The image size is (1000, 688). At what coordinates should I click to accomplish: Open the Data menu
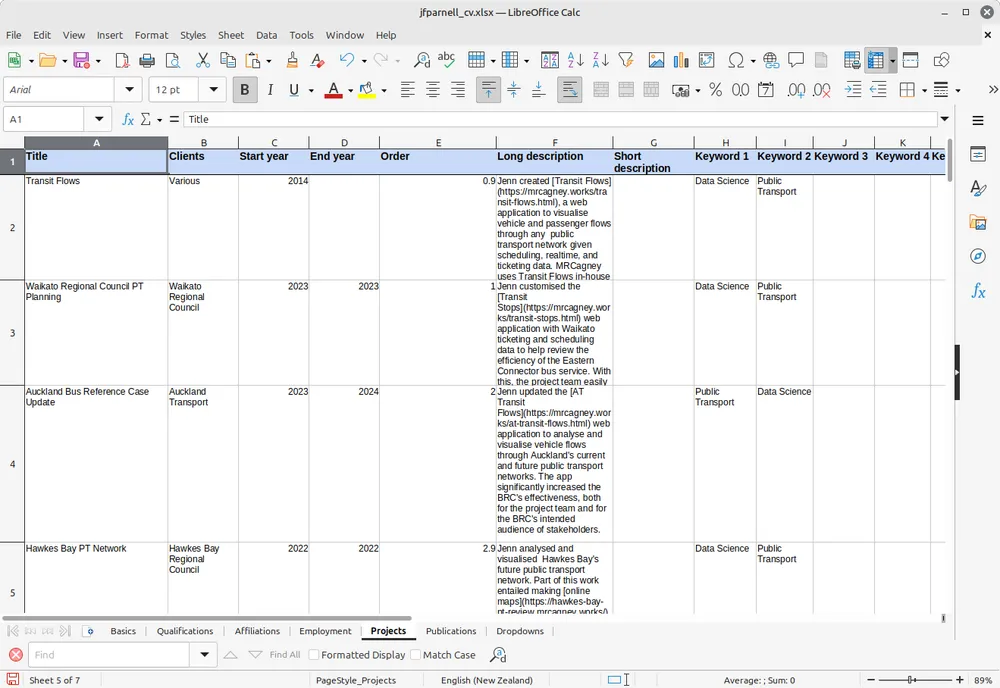[266, 35]
